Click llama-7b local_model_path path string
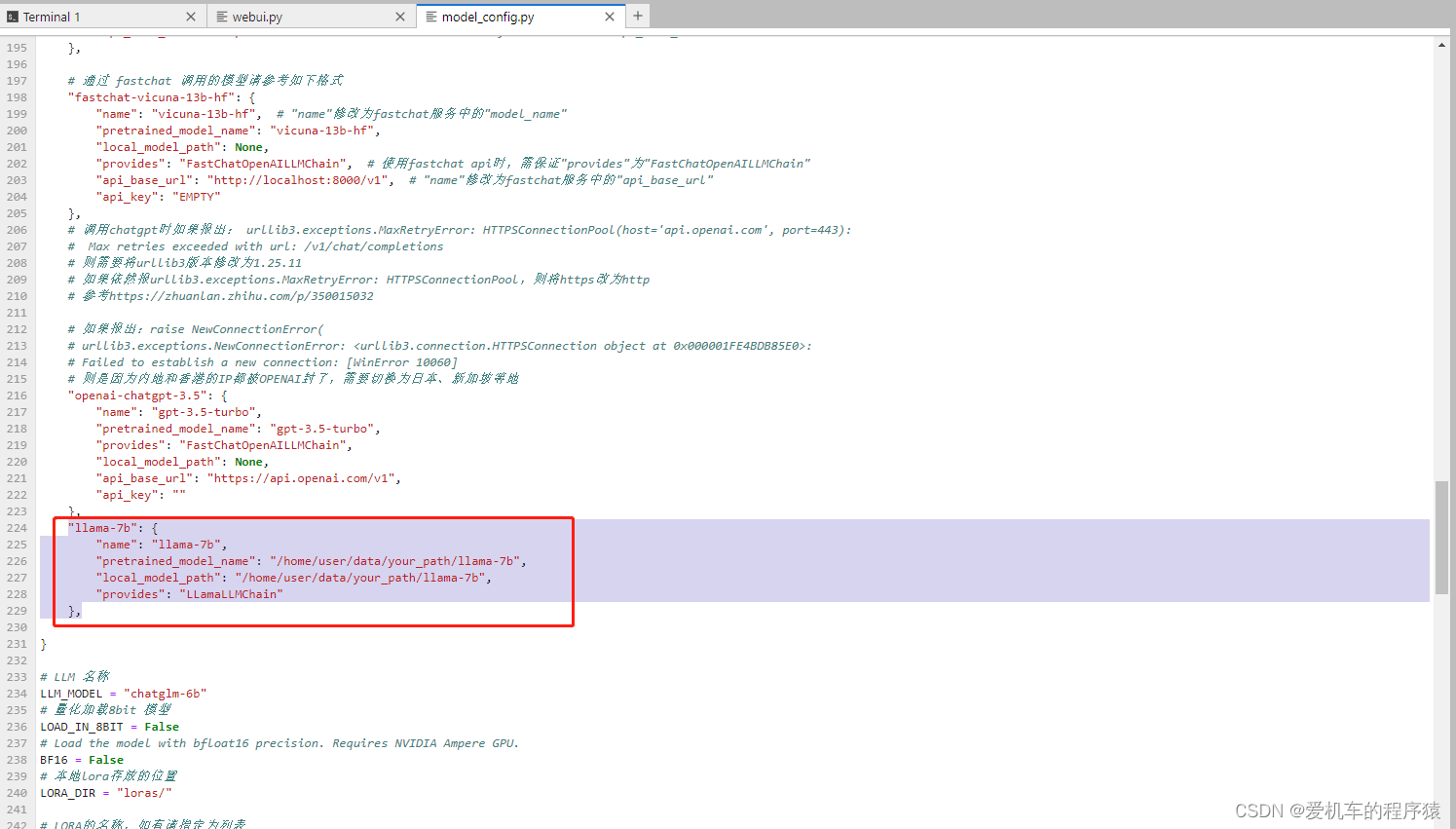Image resolution: width=1456 pixels, height=829 pixels. (x=359, y=578)
